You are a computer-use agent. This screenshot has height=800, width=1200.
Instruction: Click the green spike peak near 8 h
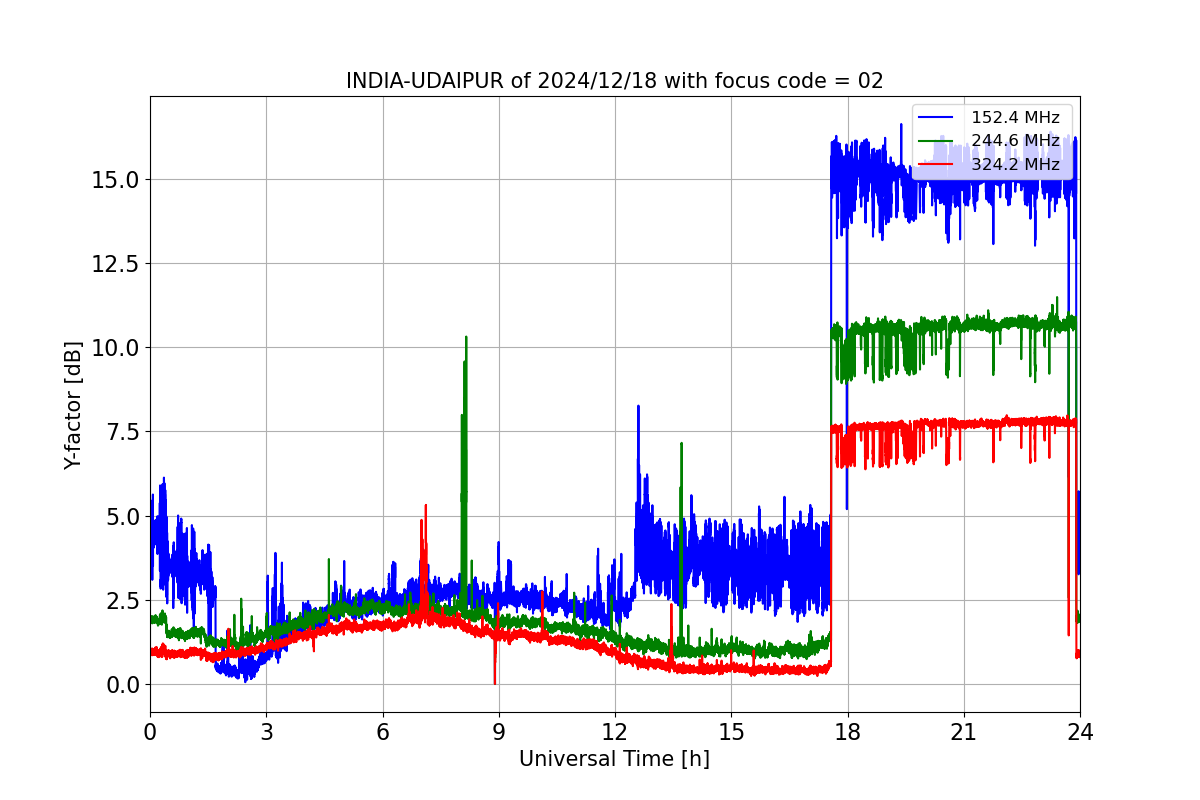(466, 338)
